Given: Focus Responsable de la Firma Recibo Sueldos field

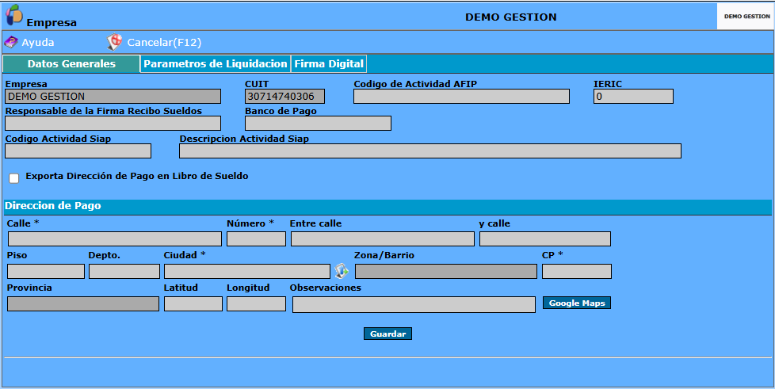Looking at the screenshot, I should click(x=113, y=124).
